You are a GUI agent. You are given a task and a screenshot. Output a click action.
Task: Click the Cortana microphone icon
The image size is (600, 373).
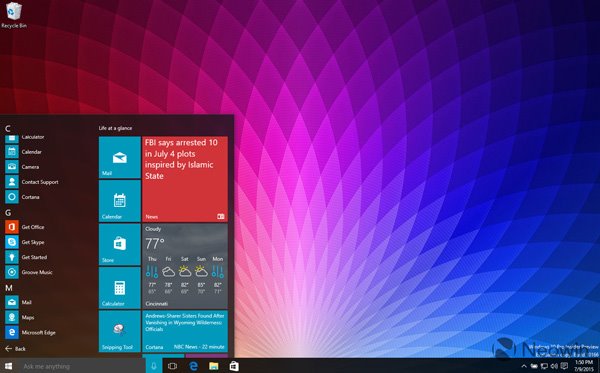pyautogui.click(x=154, y=366)
